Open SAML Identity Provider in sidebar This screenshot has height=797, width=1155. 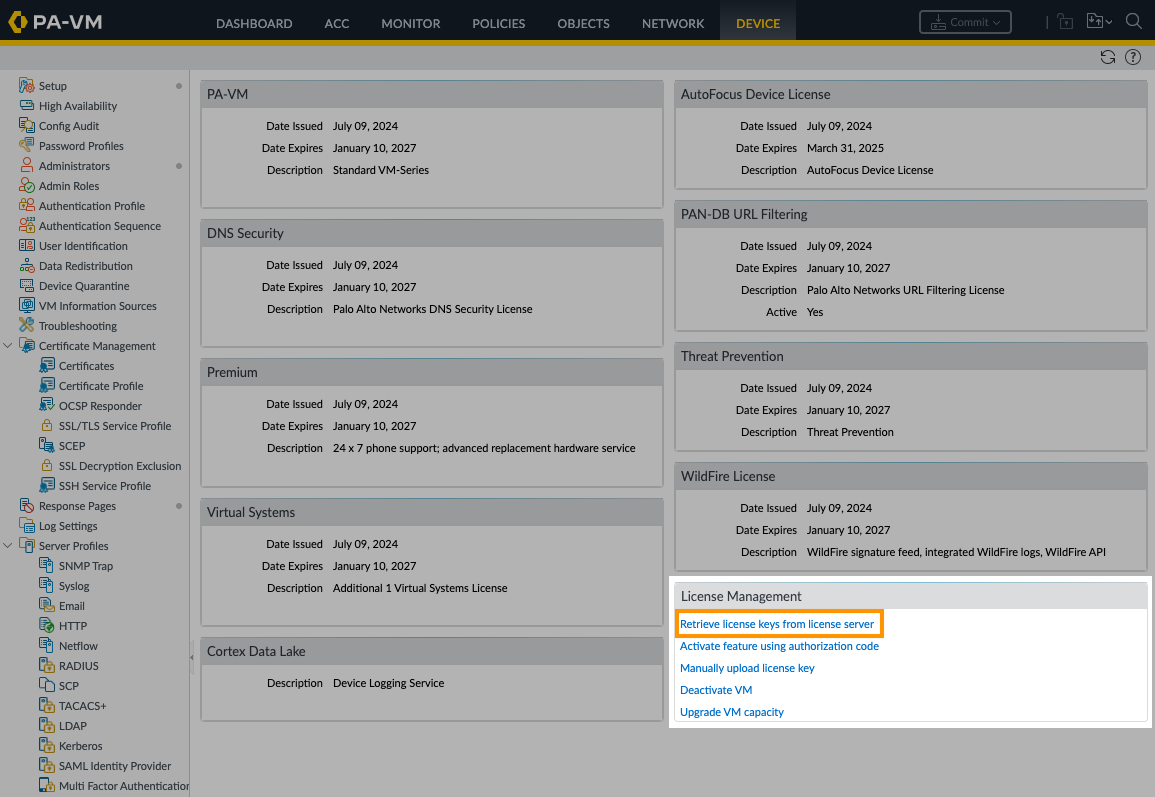coord(114,766)
